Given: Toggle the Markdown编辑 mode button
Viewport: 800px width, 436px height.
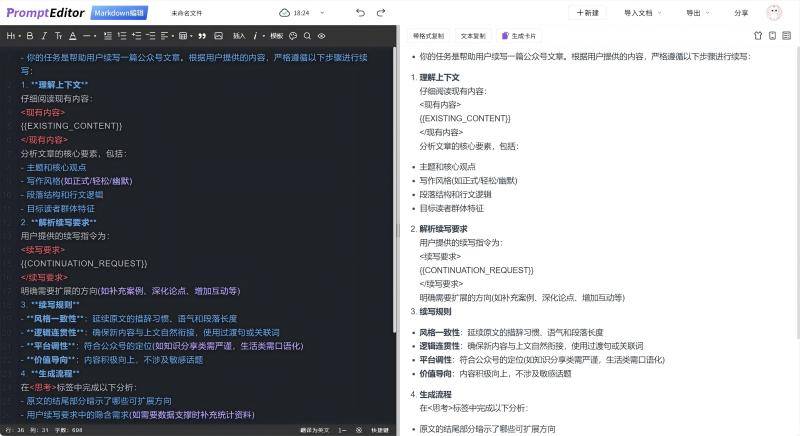Looking at the screenshot, I should point(119,13).
